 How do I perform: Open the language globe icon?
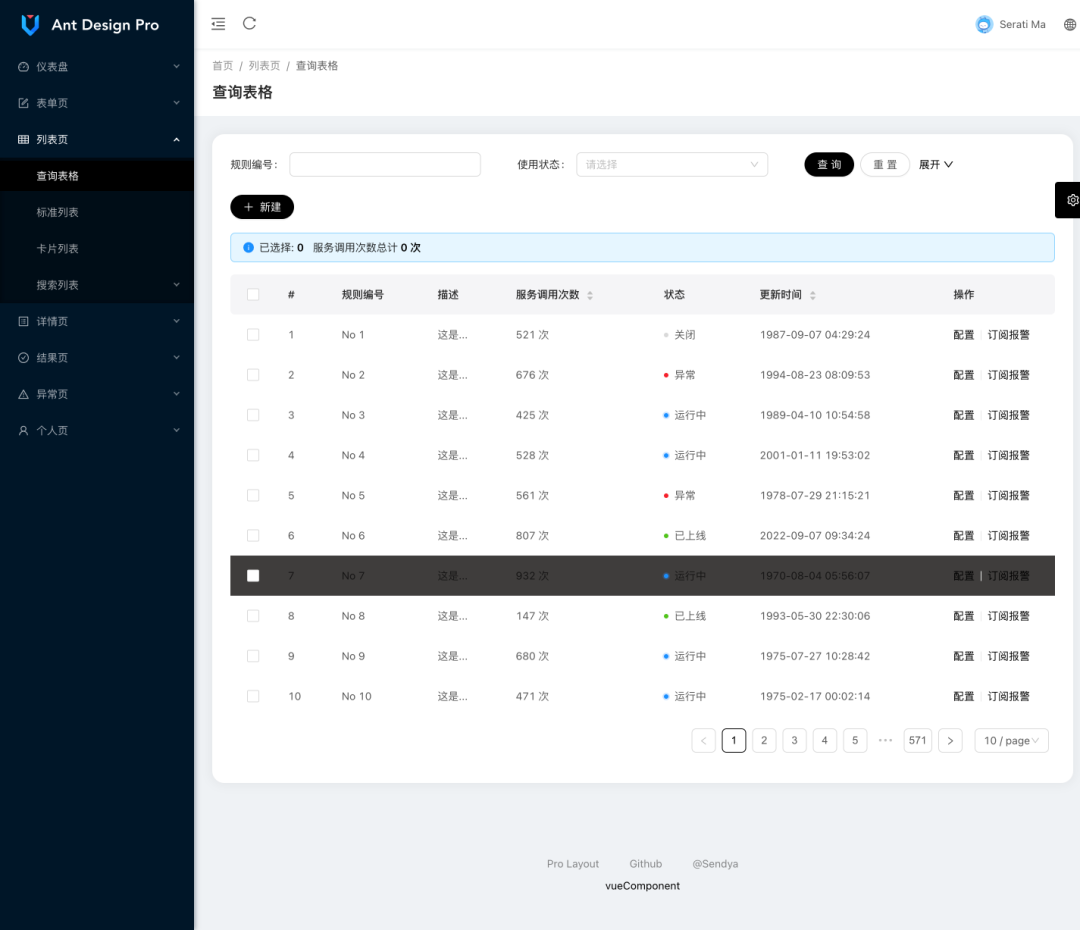point(1070,25)
